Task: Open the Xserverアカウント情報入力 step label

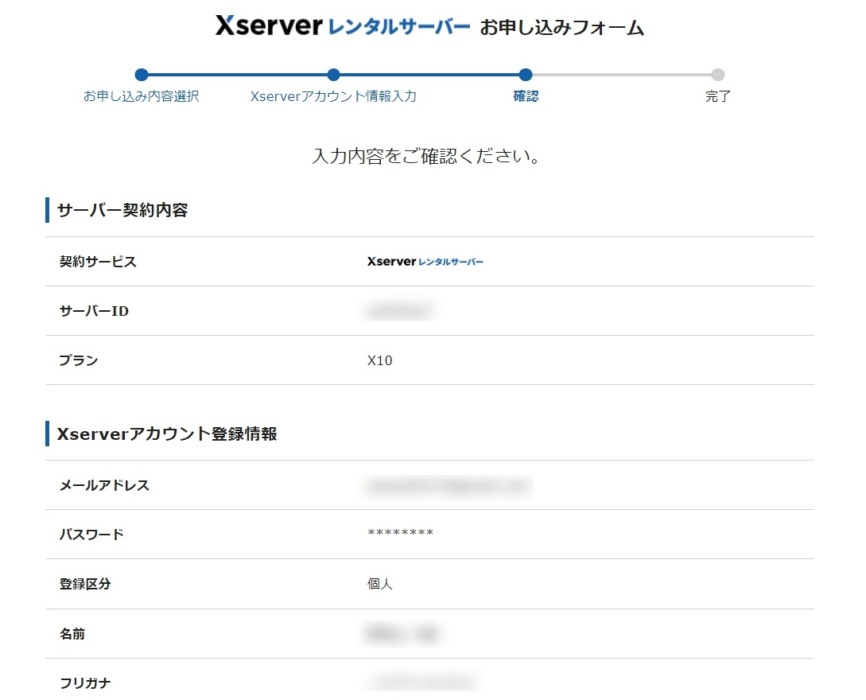Action: [x=333, y=96]
